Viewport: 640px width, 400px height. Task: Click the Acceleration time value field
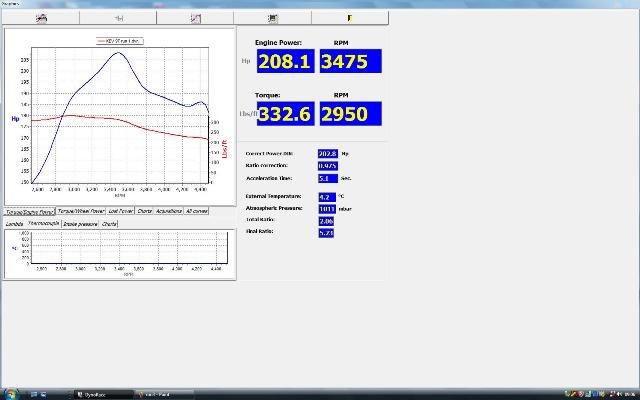[x=328, y=178]
